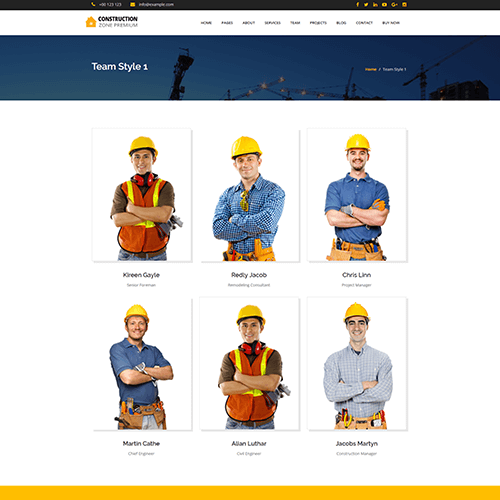Select Services in the navigation
Image resolution: width=500 pixels, height=500 pixels.
(273, 23)
